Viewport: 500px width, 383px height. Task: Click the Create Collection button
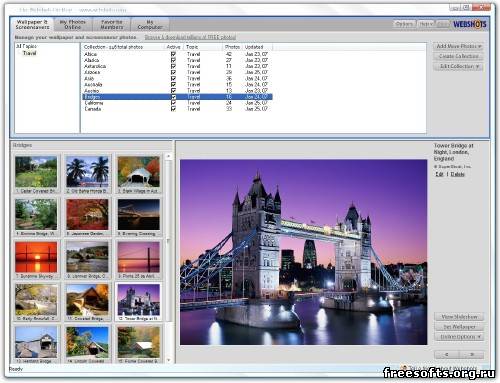[x=459, y=56]
